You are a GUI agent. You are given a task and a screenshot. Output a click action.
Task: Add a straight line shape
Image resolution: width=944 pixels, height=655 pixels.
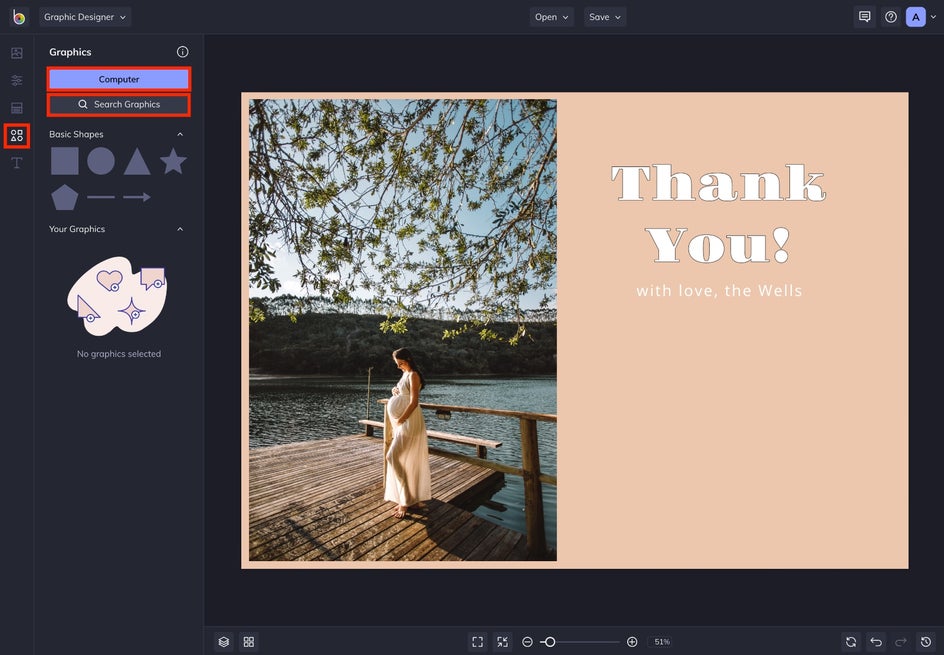click(101, 197)
